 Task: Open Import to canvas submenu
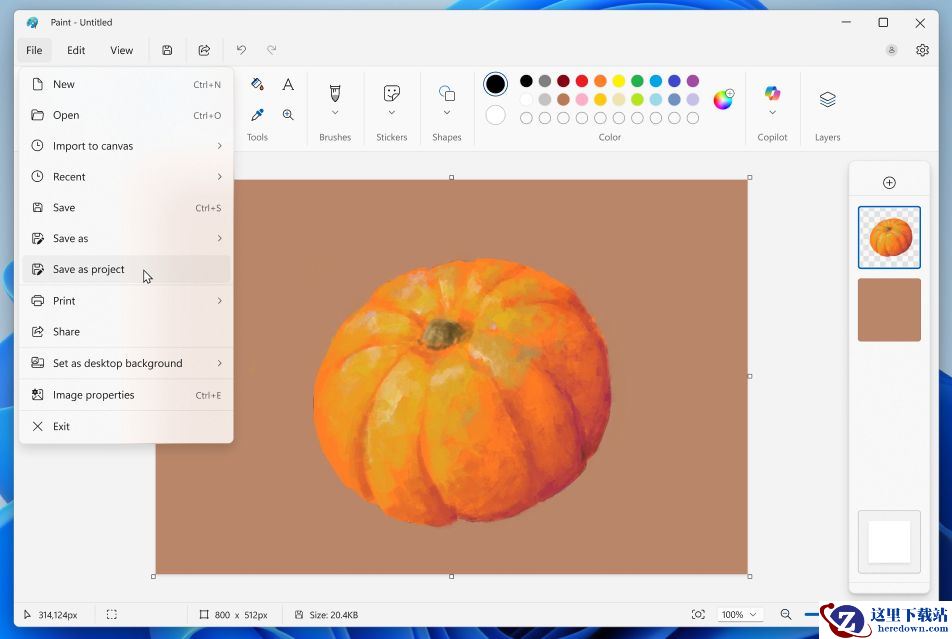[x=93, y=146]
